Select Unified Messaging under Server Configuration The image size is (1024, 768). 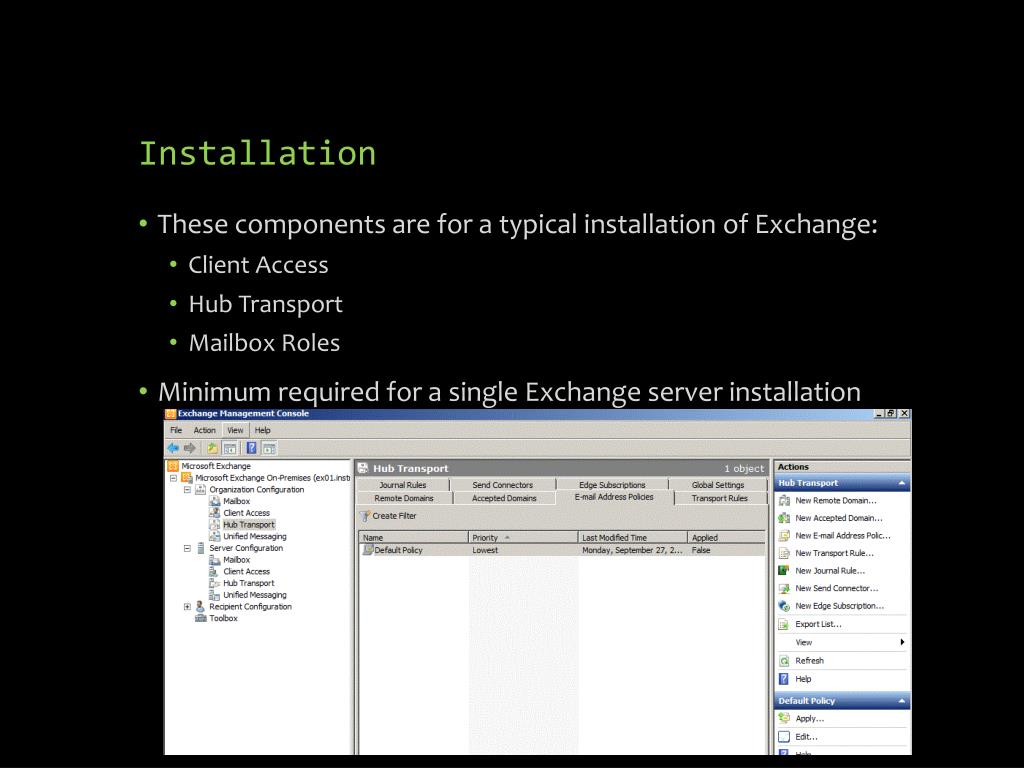pos(255,595)
